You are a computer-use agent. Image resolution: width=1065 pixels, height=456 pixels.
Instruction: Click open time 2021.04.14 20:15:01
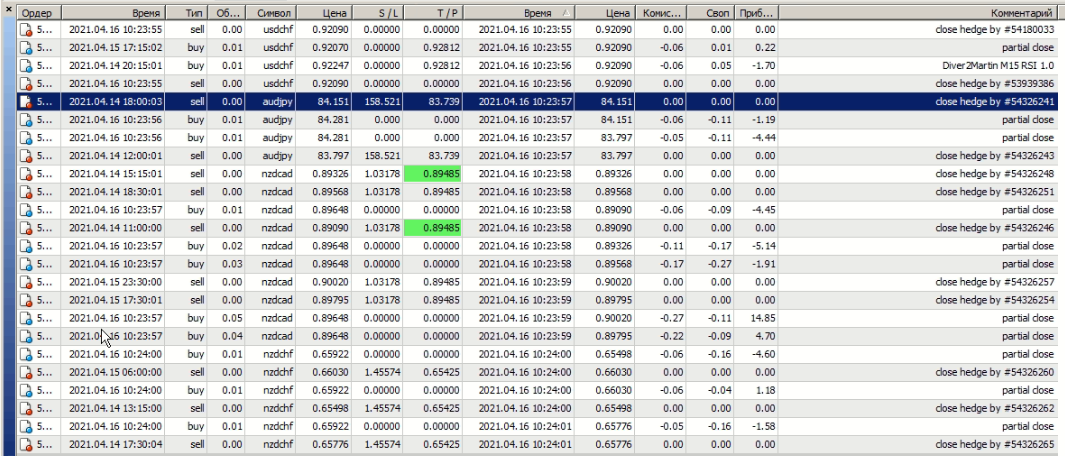pos(115,66)
